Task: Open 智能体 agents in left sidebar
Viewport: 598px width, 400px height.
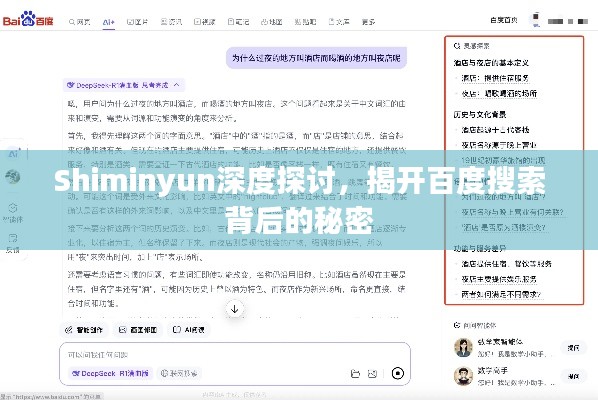Action: 13,213
